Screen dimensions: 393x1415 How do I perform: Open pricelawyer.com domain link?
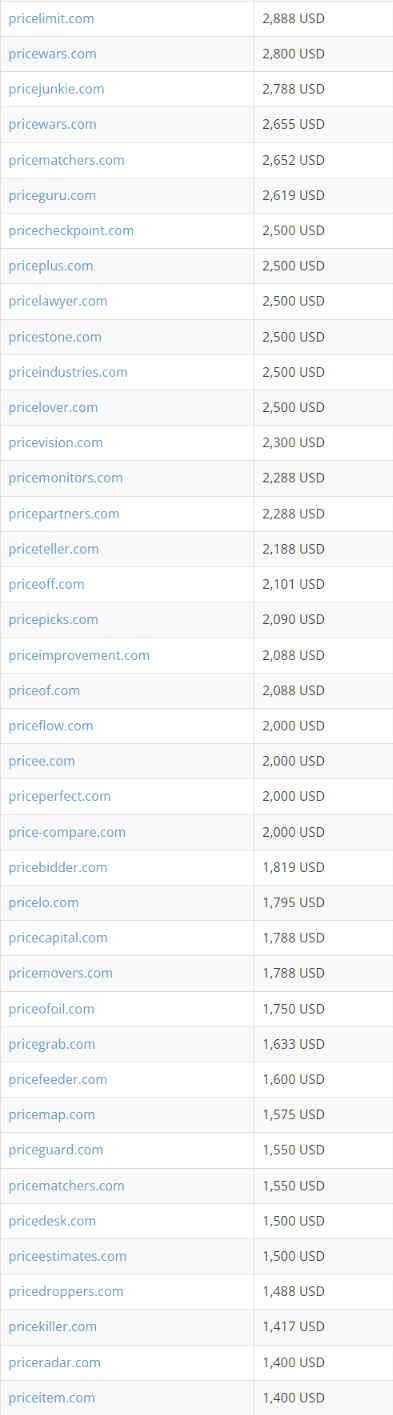(x=58, y=301)
